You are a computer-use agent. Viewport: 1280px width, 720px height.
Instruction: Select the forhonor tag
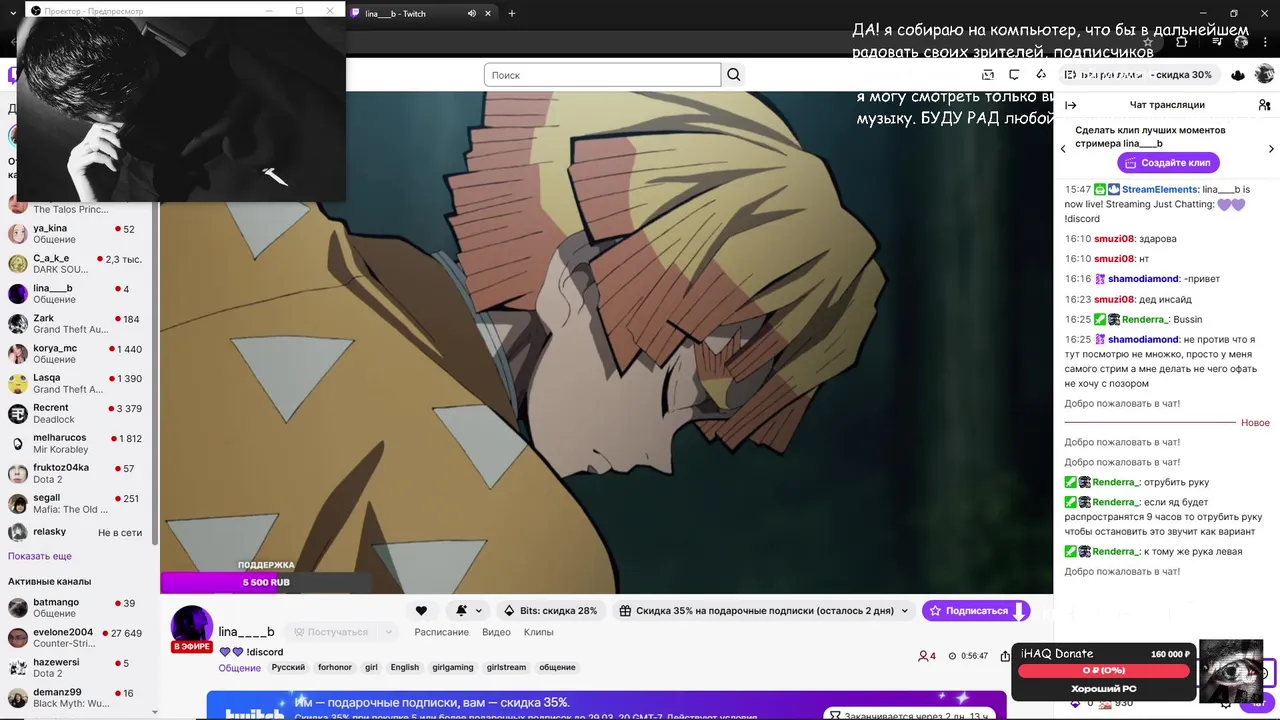(335, 667)
